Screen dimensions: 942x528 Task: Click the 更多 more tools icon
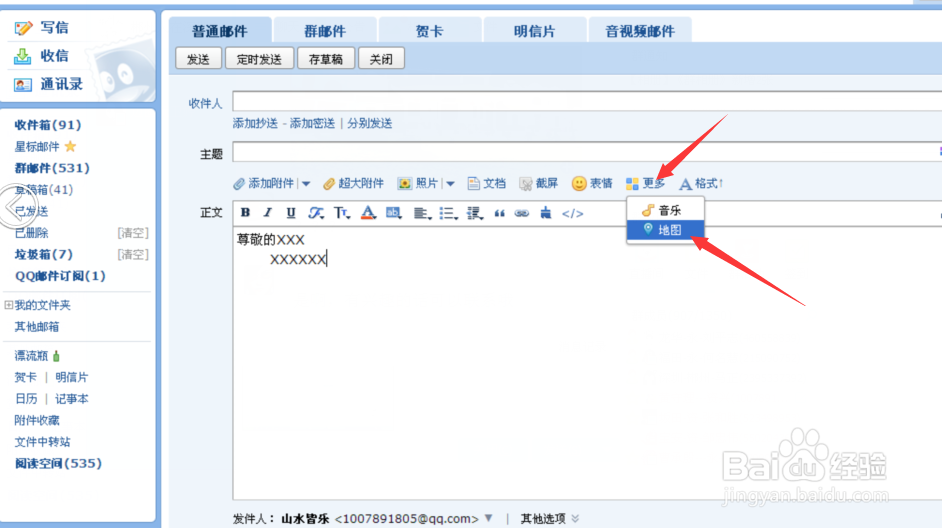click(x=632, y=183)
